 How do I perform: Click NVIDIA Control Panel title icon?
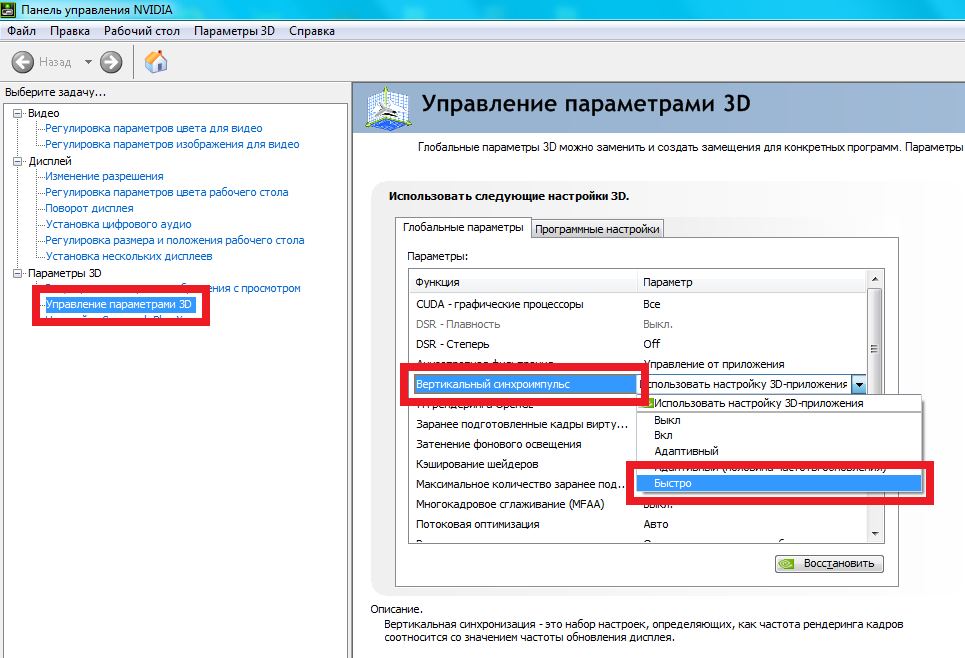click(x=9, y=9)
